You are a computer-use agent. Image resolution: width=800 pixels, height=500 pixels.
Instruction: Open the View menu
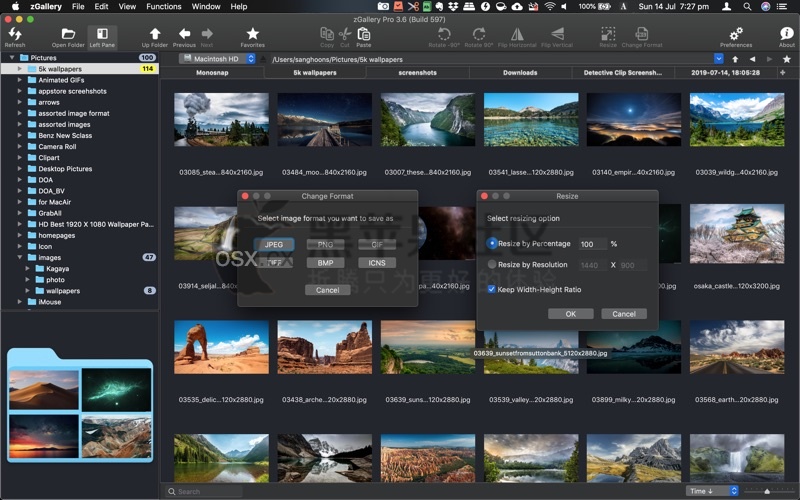(x=127, y=7)
